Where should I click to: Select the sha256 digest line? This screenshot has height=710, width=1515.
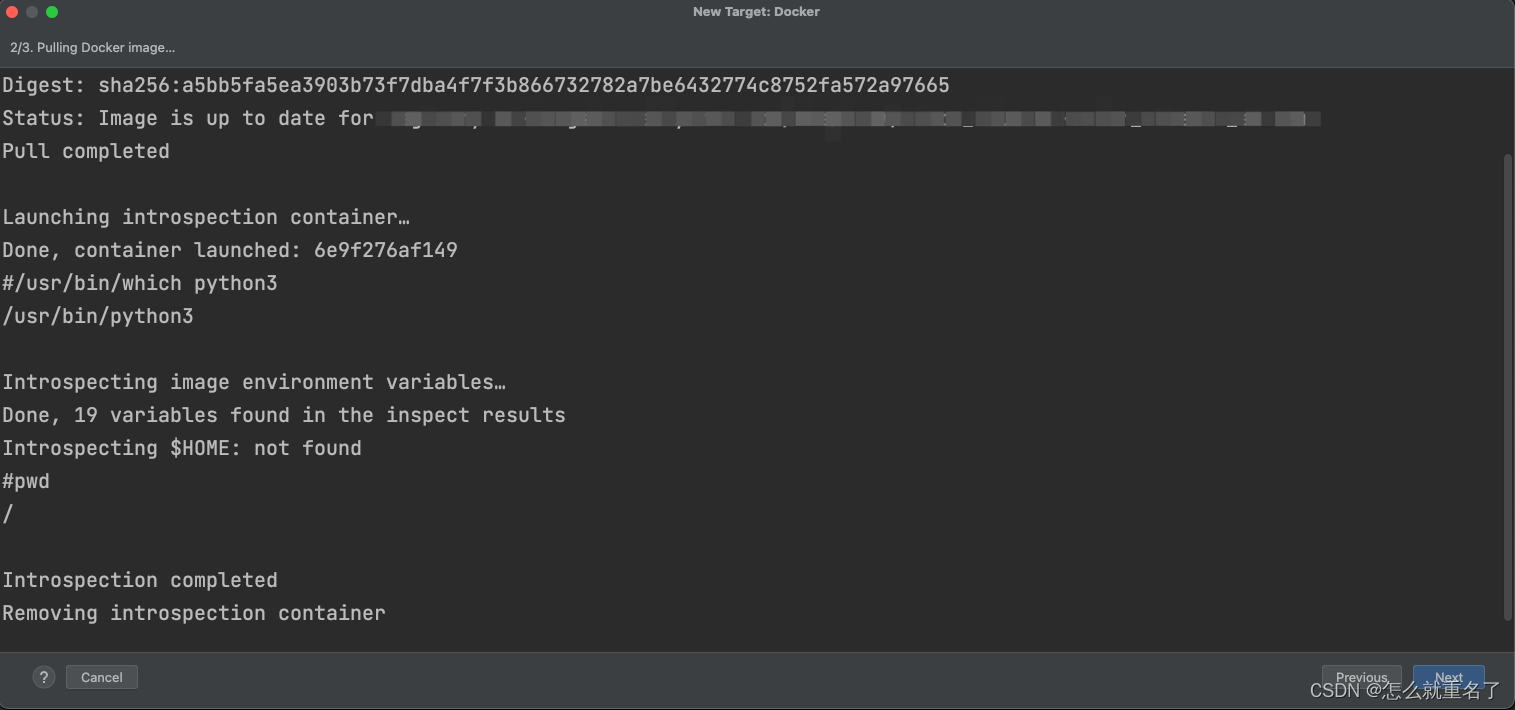(477, 85)
